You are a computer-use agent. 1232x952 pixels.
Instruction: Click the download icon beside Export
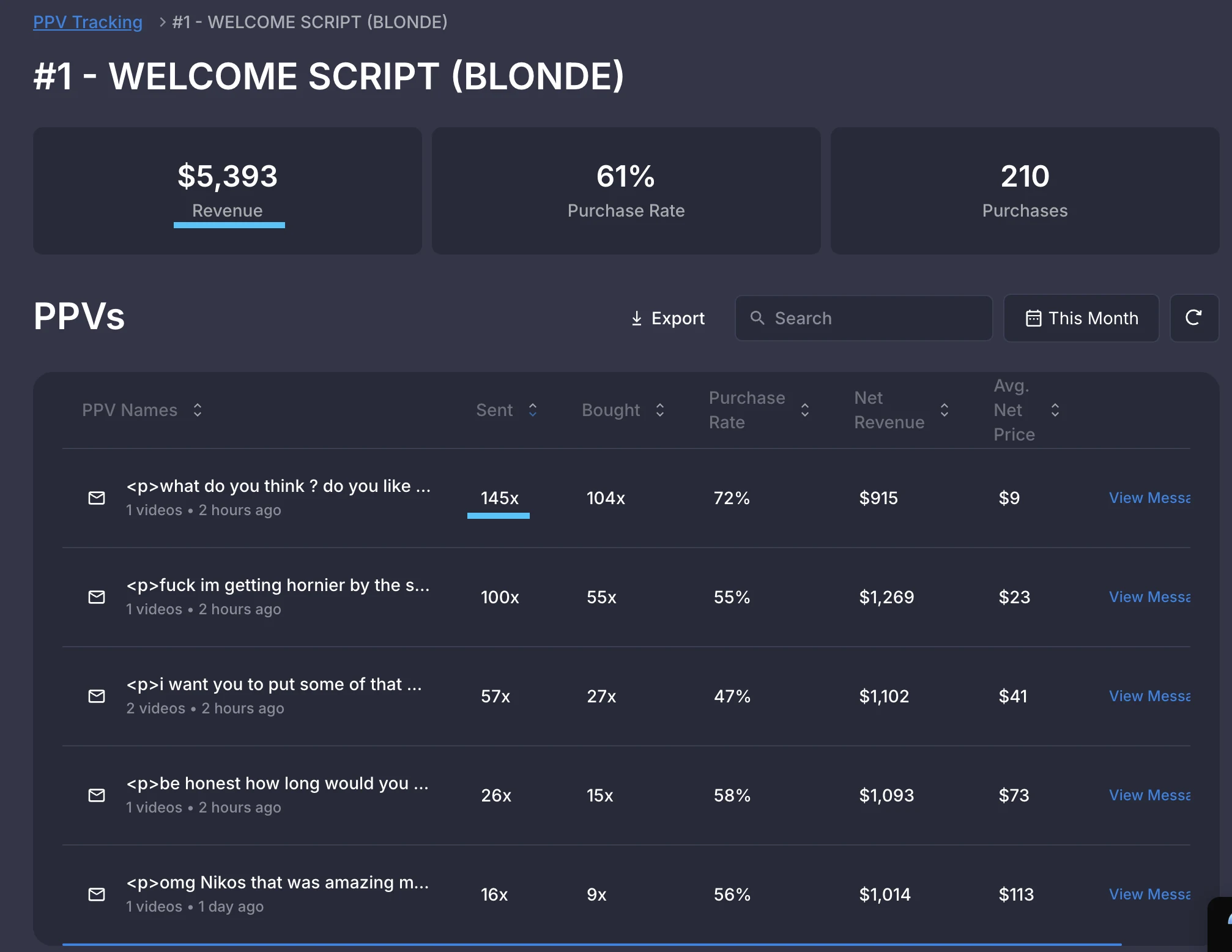(637, 318)
